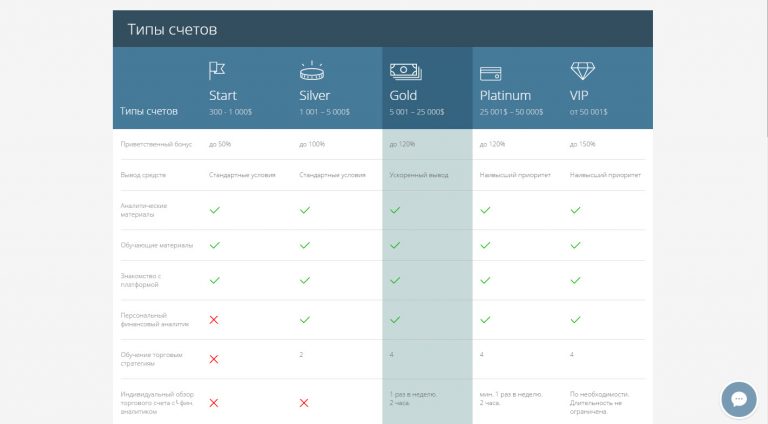Click the Start column heading
The image size is (768, 424).
click(223, 95)
